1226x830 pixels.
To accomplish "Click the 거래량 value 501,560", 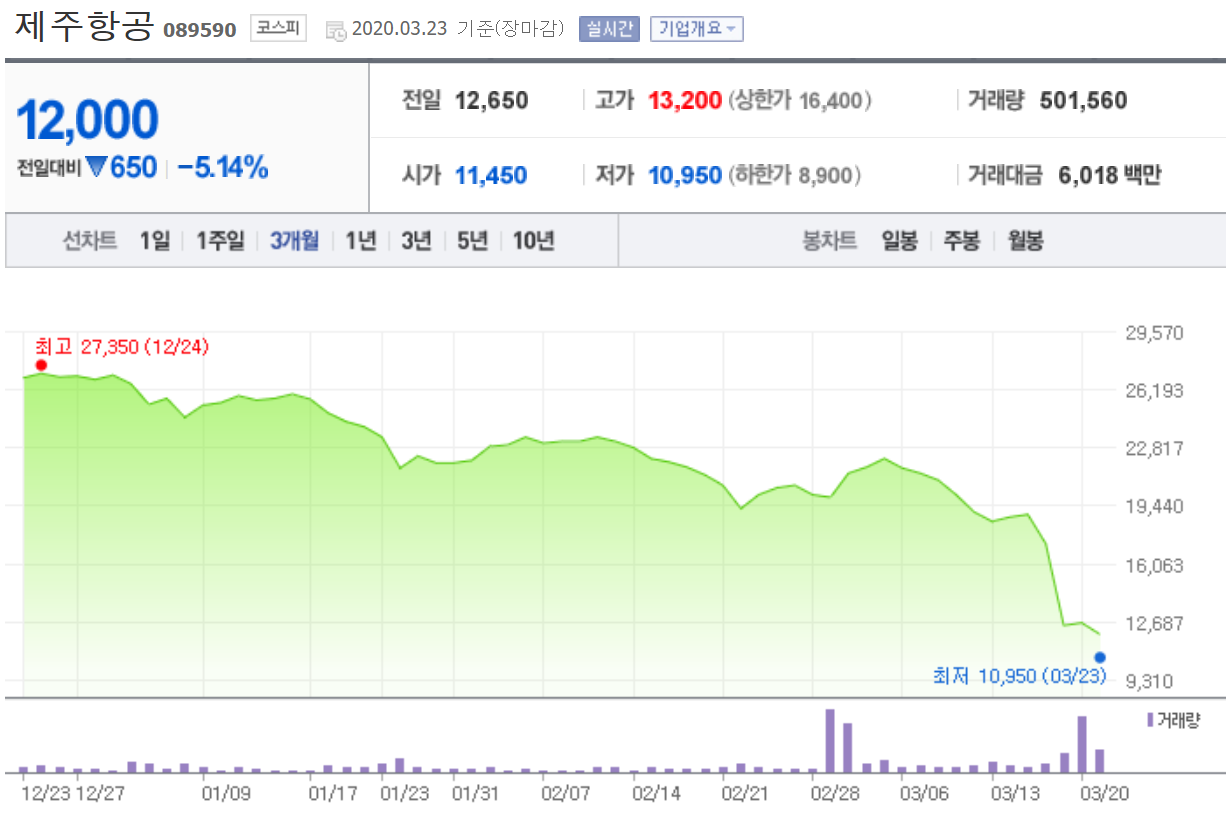I will tap(1083, 100).
